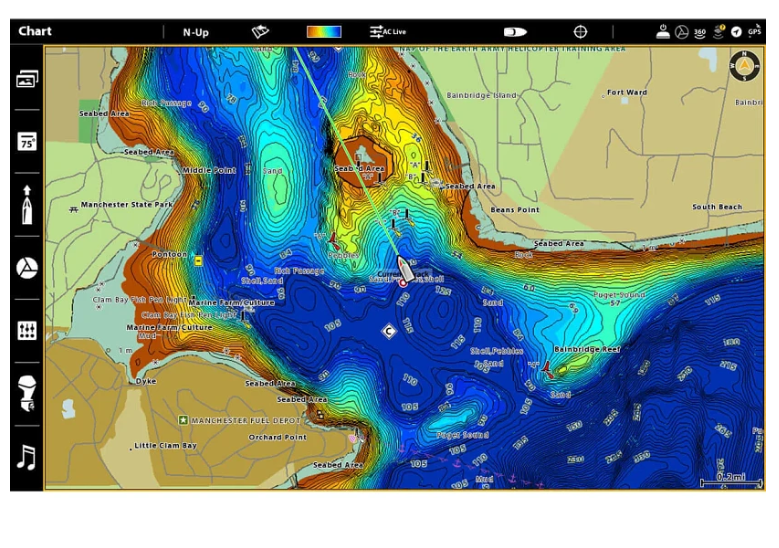The height and width of the screenshot is (548, 779).
Task: Click the compass north indicator on map
Action: point(742,66)
